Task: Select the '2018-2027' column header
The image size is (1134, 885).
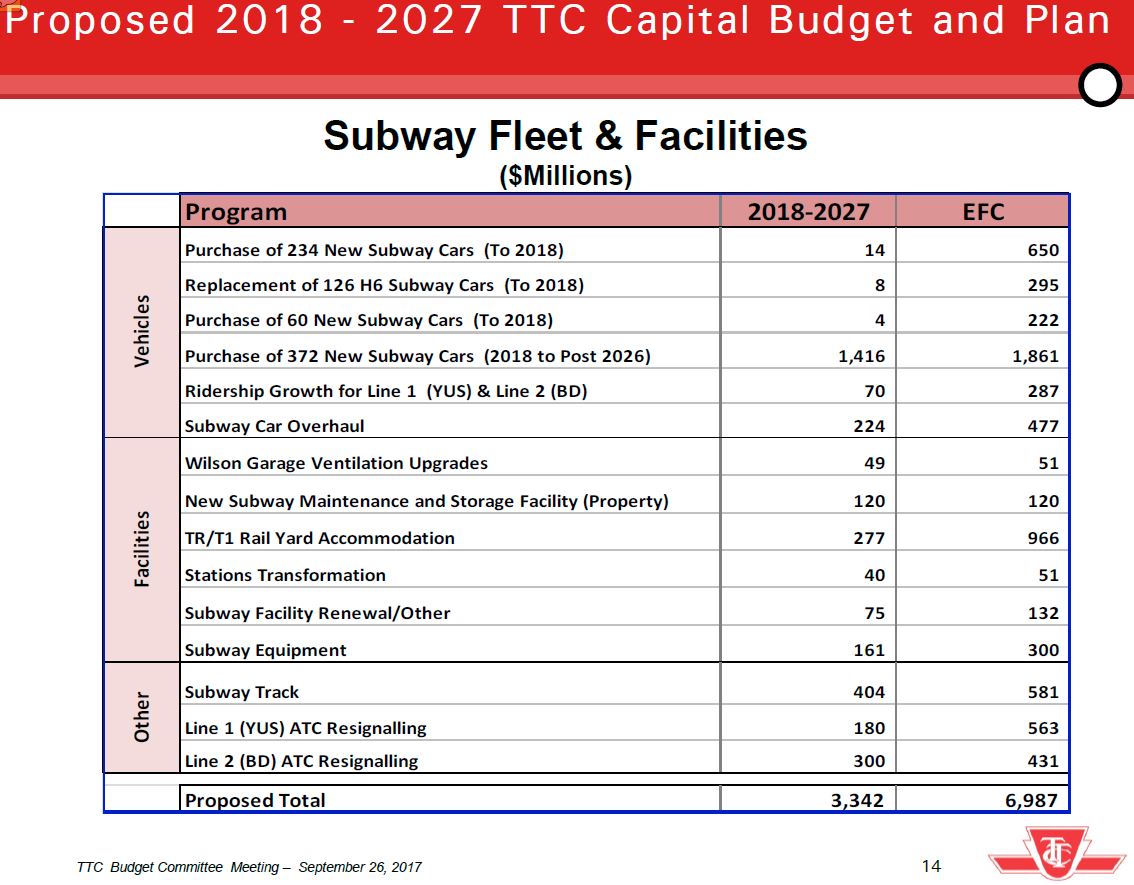Action: [808, 212]
